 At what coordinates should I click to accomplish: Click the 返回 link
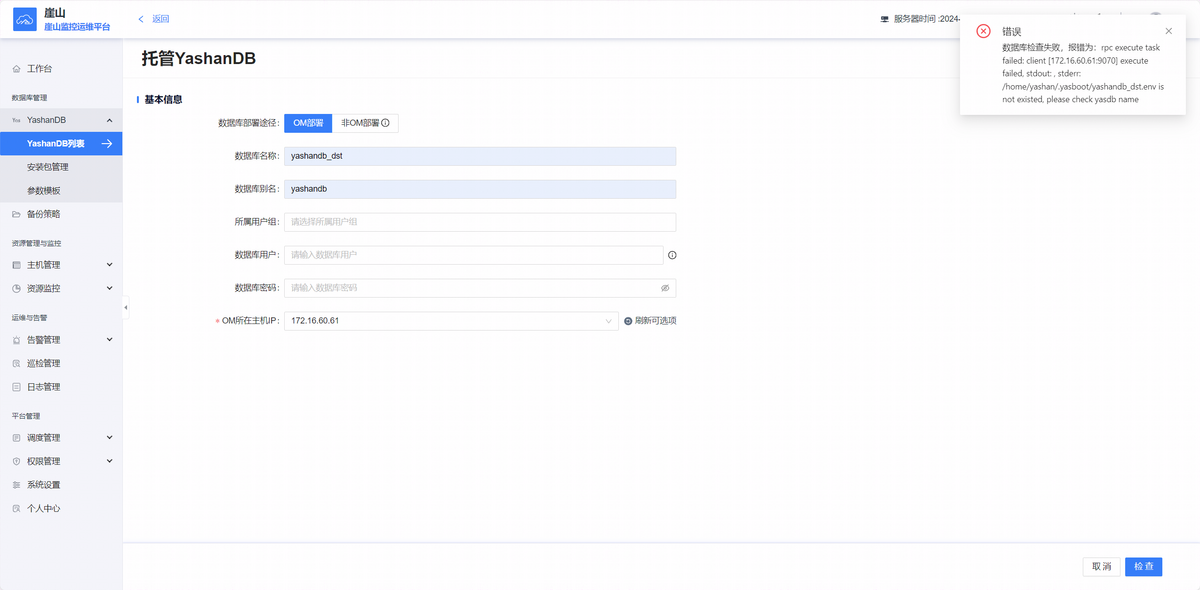(160, 19)
